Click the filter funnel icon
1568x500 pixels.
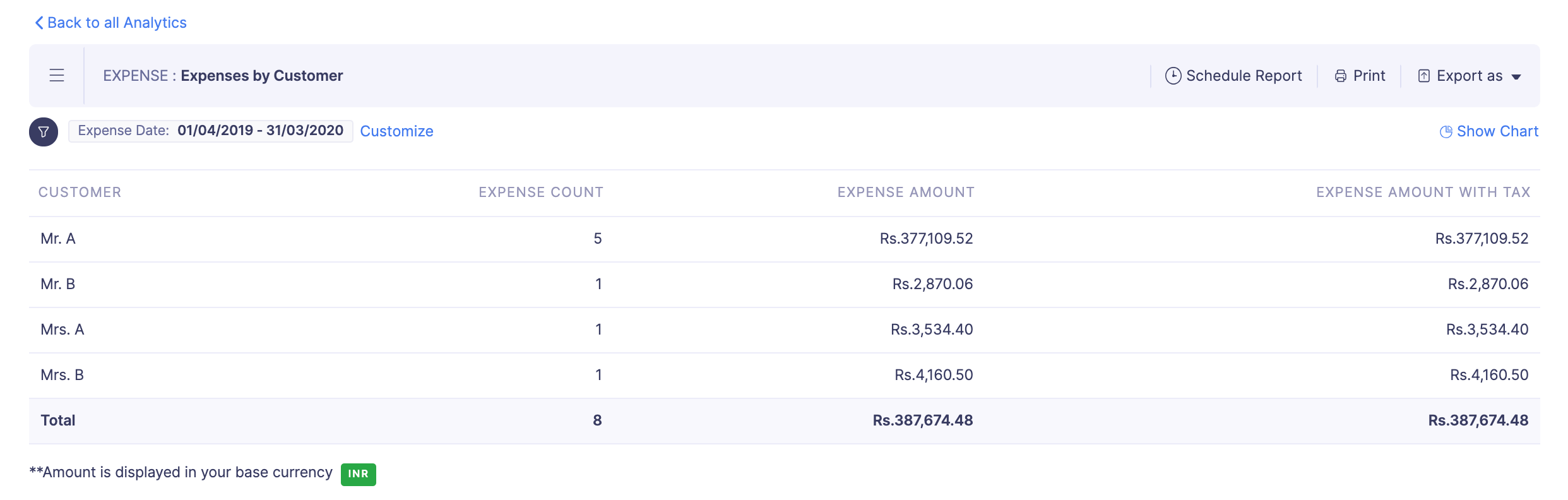[44, 132]
